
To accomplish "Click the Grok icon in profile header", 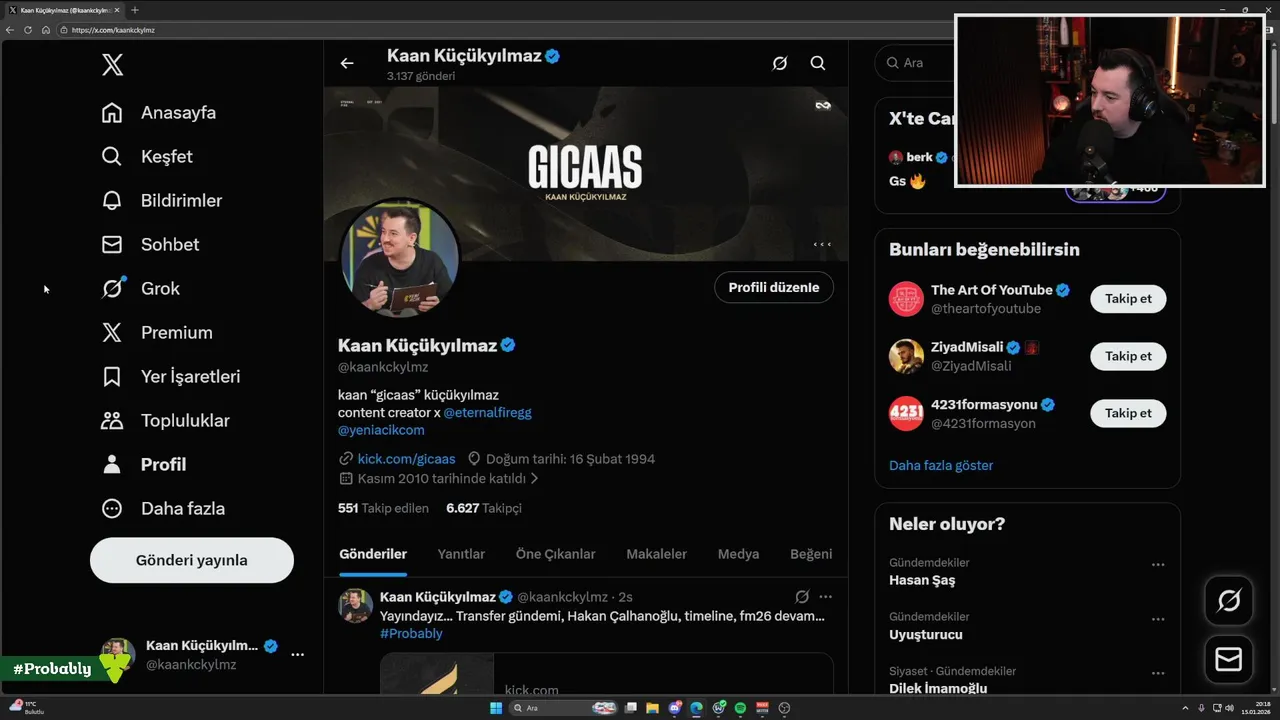I will coord(780,63).
